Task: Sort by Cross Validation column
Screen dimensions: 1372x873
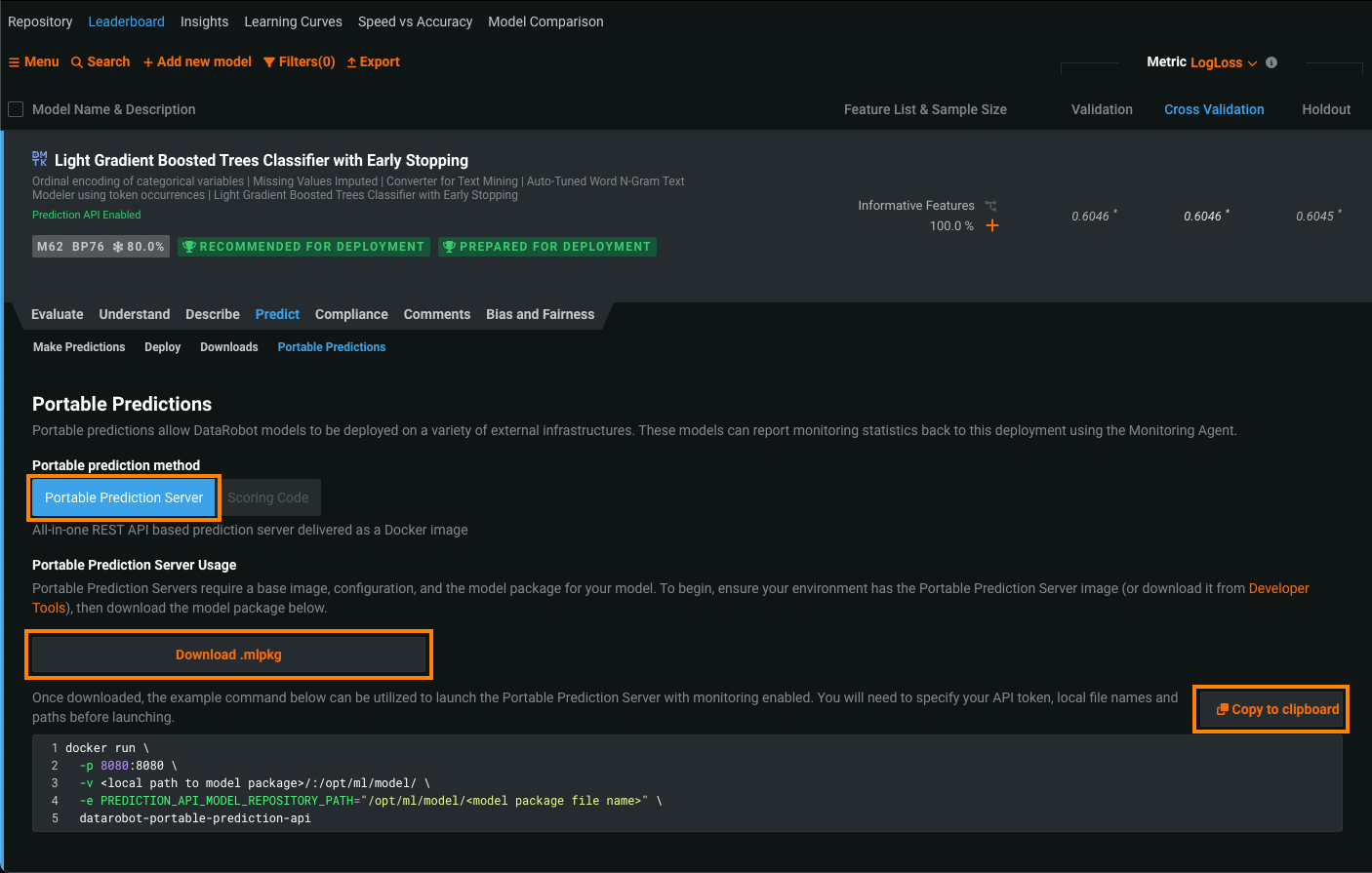Action: pos(1214,109)
